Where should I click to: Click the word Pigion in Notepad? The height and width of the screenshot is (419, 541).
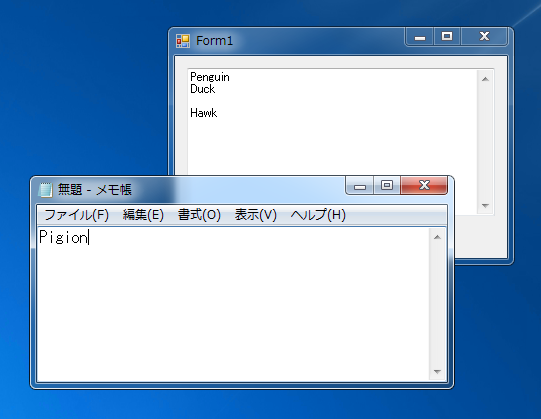63,237
